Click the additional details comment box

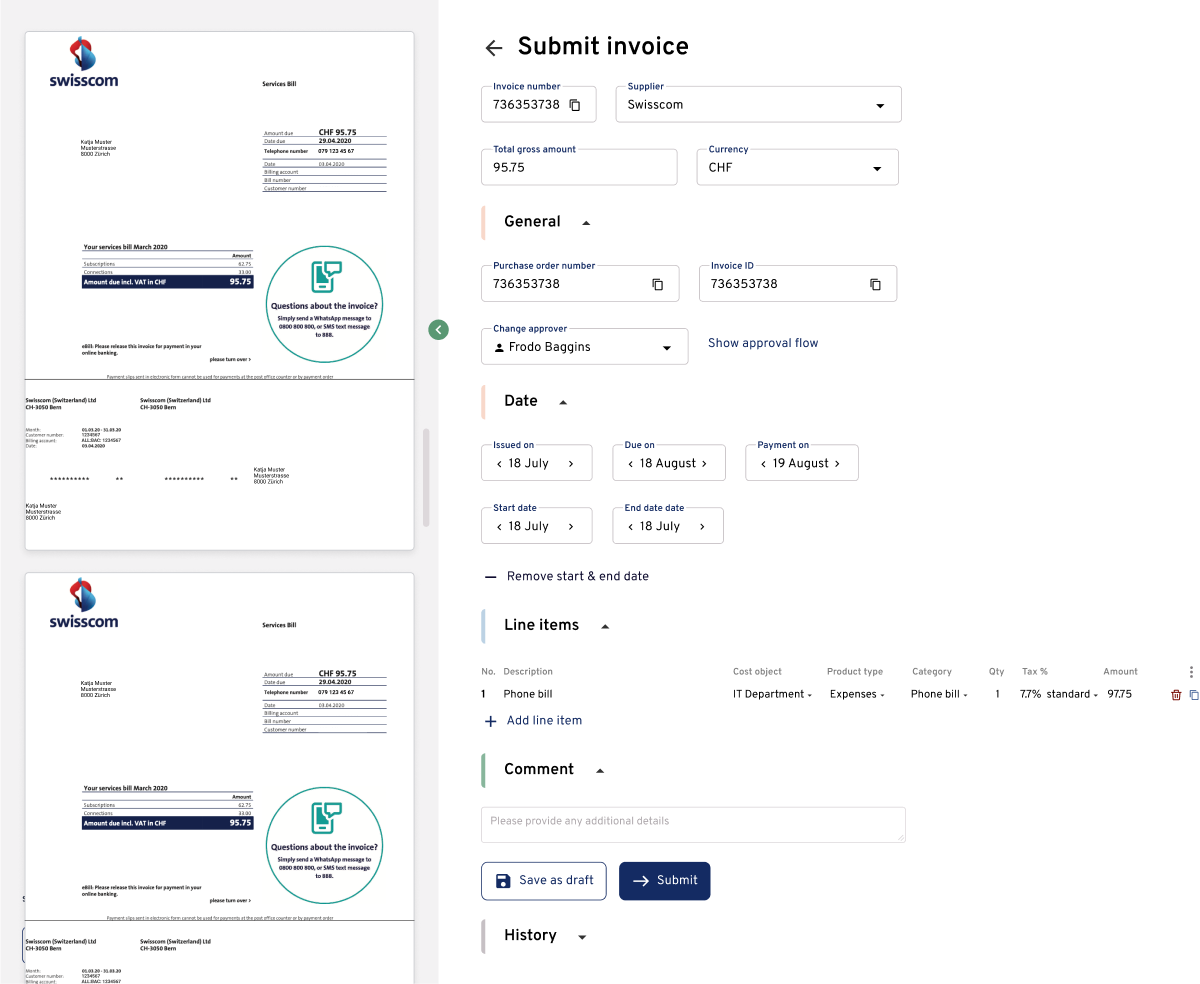[693, 824]
